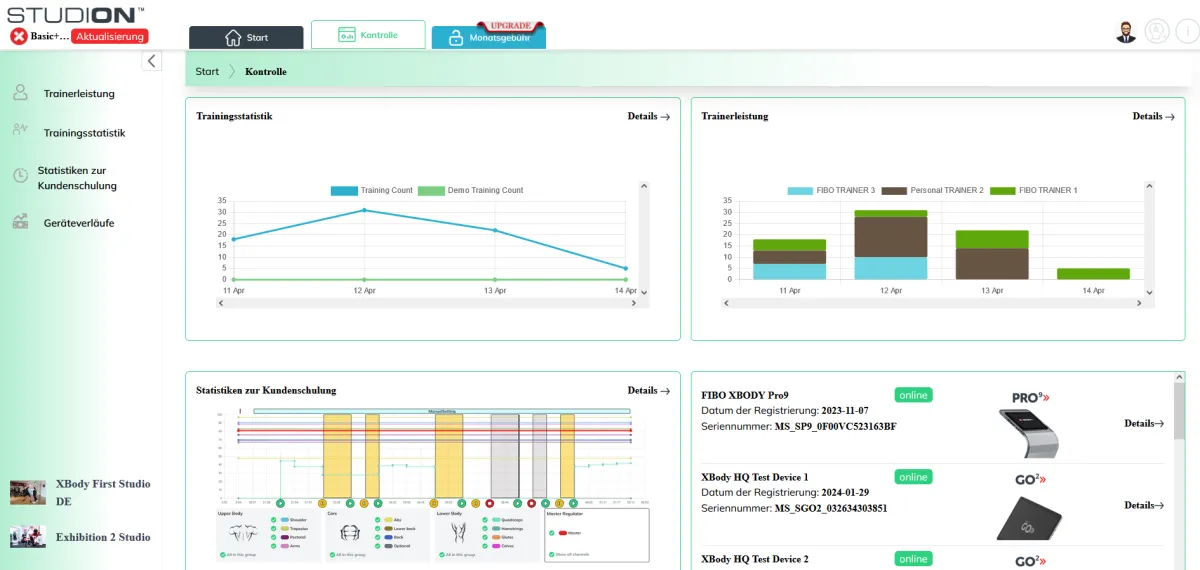Click the clock icon beside Statistiken zur Kundenschulung
This screenshot has height=570, width=1200.
coord(20,176)
